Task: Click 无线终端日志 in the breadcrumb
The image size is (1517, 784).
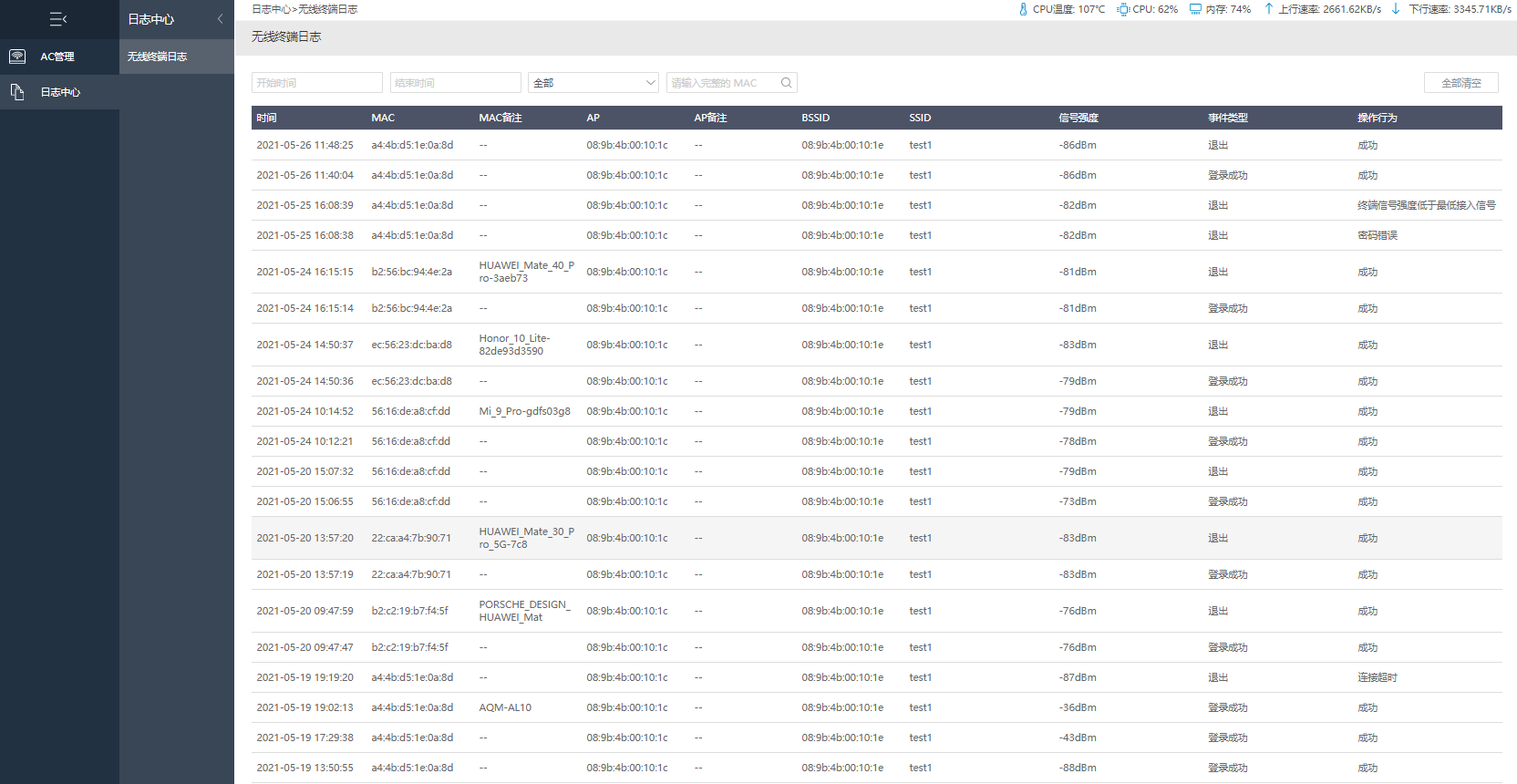Action: (x=328, y=9)
